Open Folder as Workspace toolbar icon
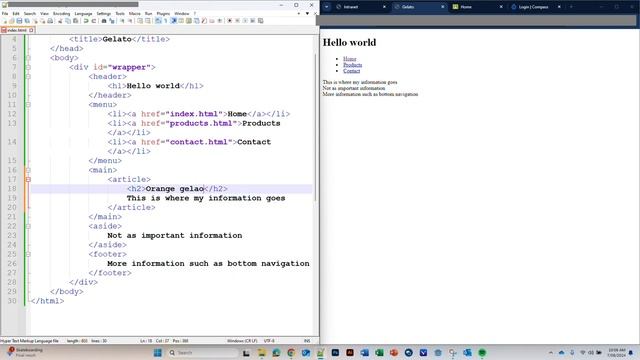 (211, 21)
